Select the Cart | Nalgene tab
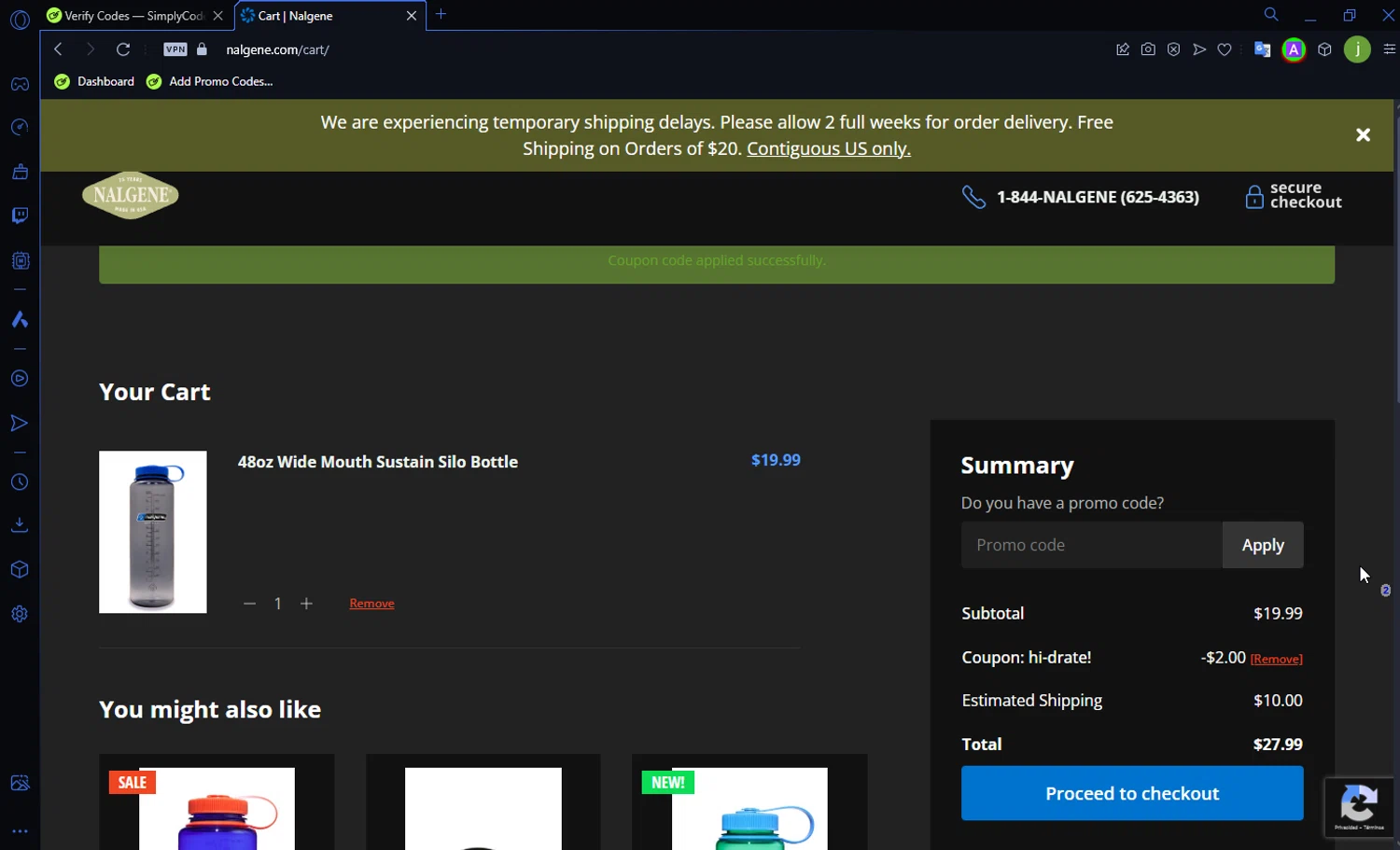1400x850 pixels. tap(320, 16)
